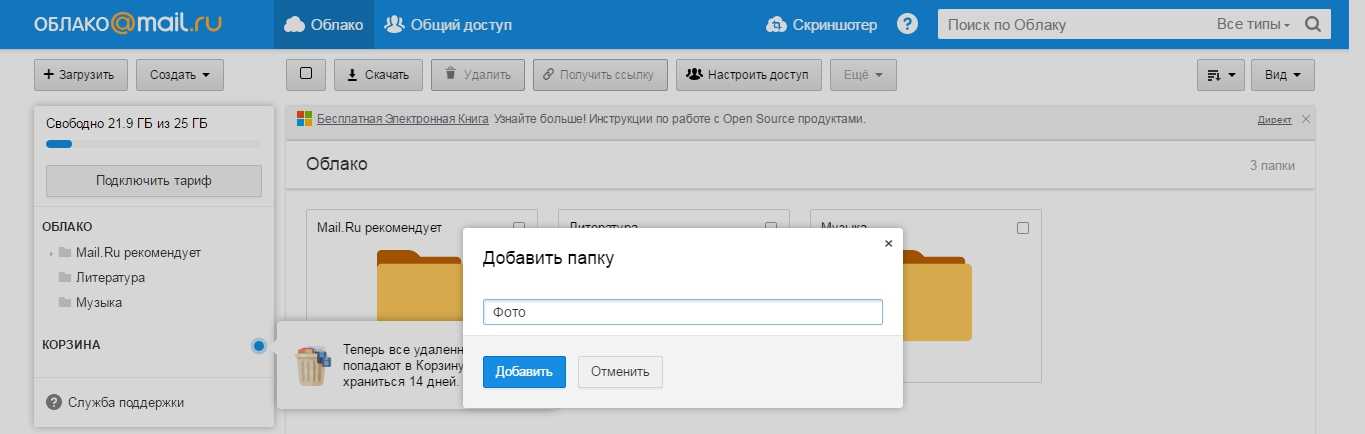Click the folder name input field

682,312
